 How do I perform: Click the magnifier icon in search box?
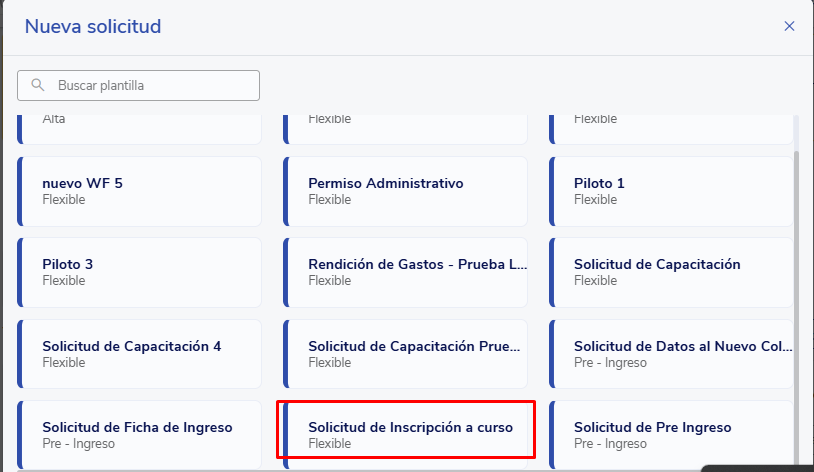[38, 86]
